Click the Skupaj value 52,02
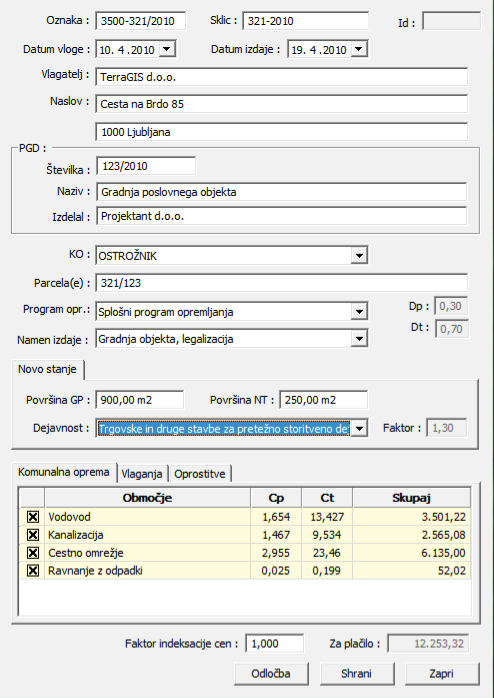The width and height of the screenshot is (494, 698). click(x=452, y=571)
